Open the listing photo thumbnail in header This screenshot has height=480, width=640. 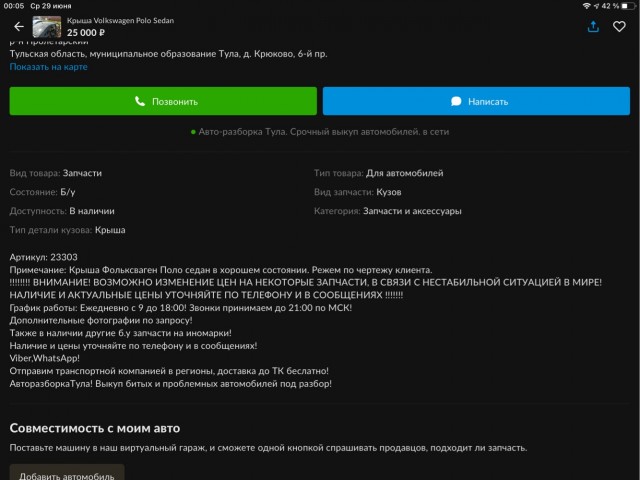pyautogui.click(x=47, y=27)
